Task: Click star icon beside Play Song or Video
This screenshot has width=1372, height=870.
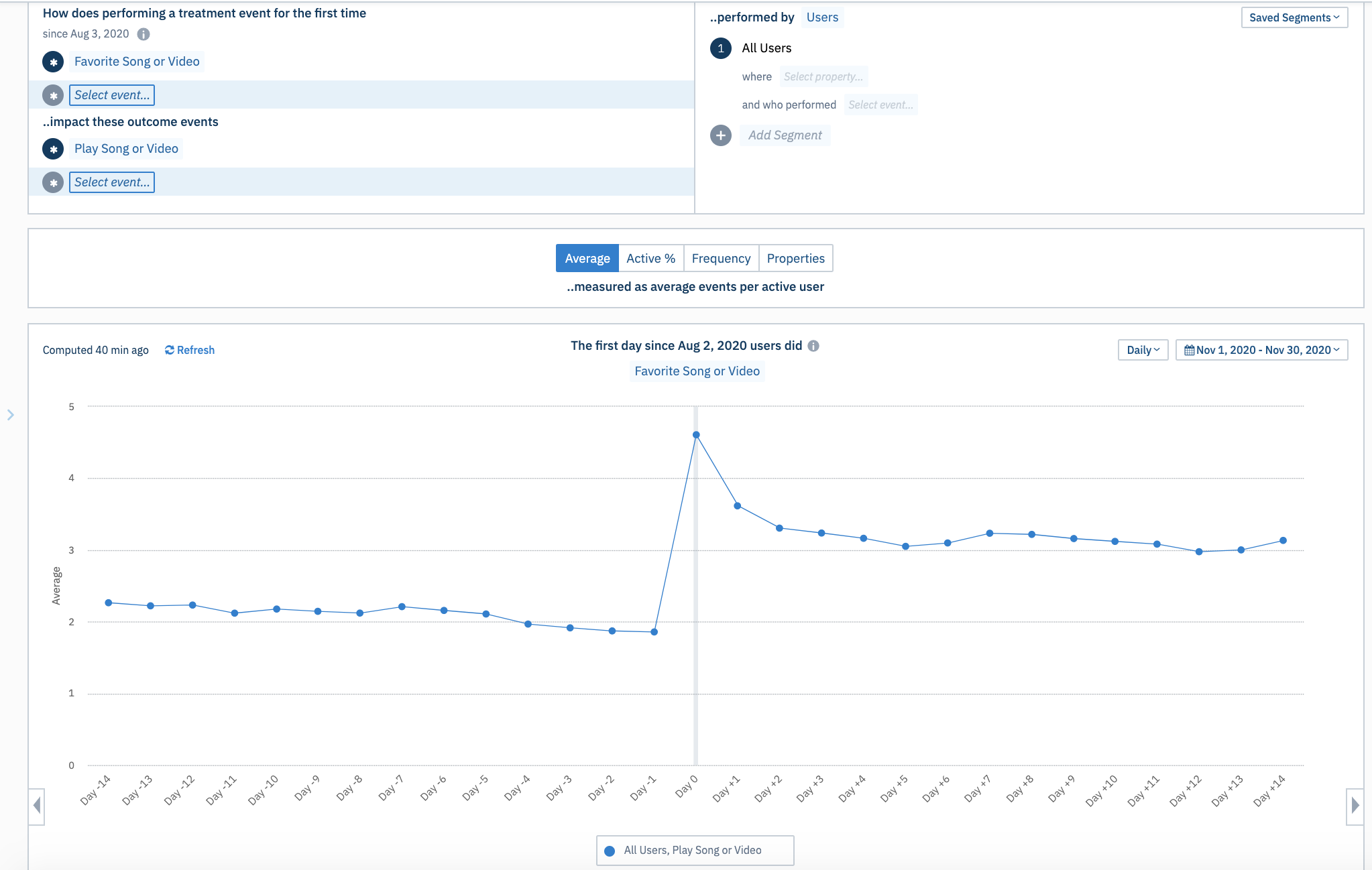Action: point(53,149)
